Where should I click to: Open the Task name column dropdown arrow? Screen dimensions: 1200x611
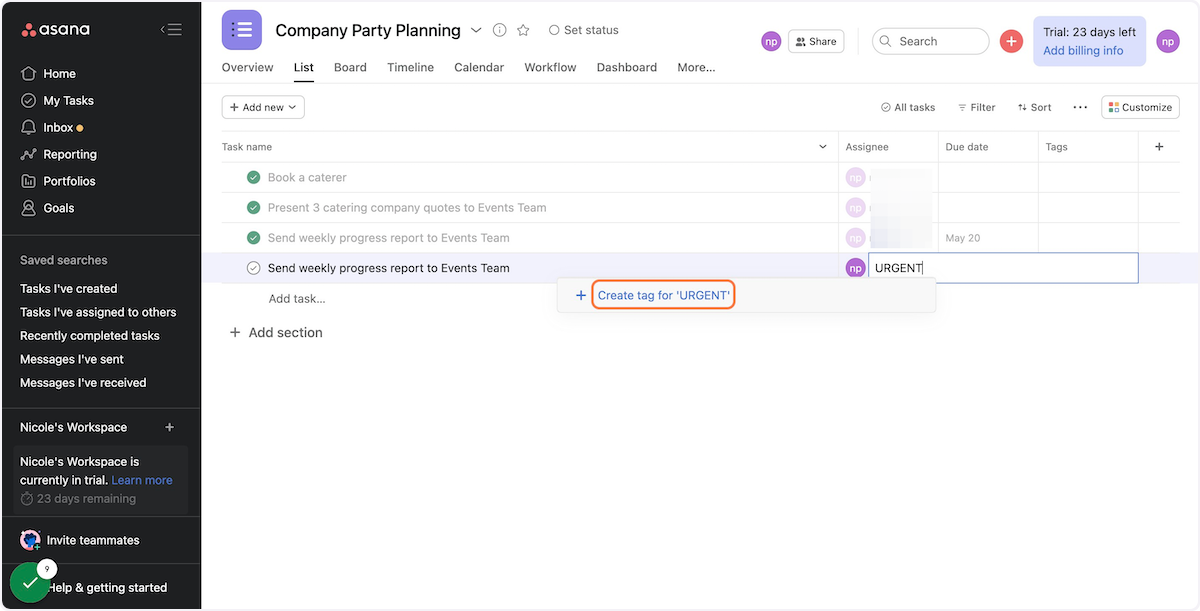(823, 147)
